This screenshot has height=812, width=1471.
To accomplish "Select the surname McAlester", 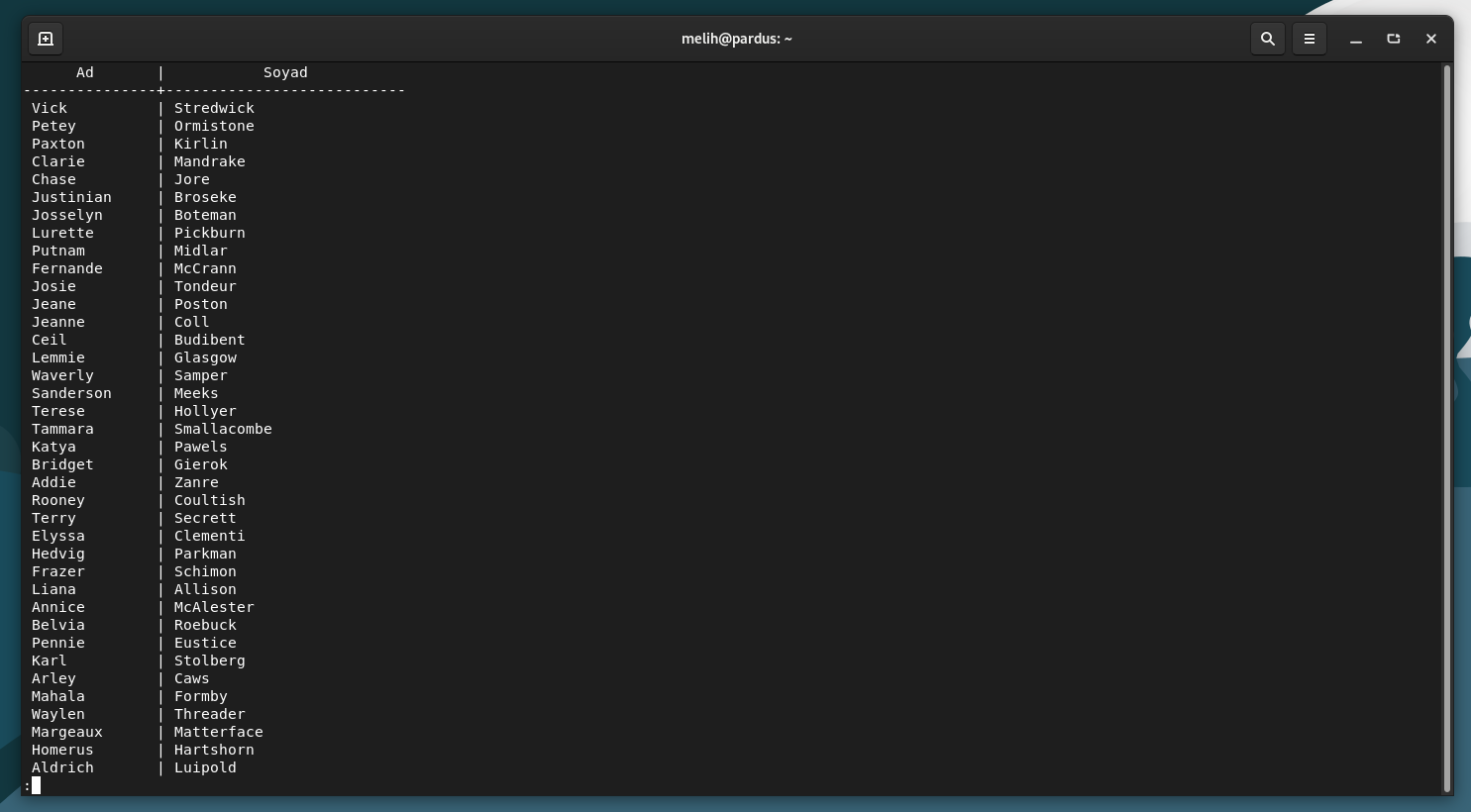I will (x=214, y=607).
